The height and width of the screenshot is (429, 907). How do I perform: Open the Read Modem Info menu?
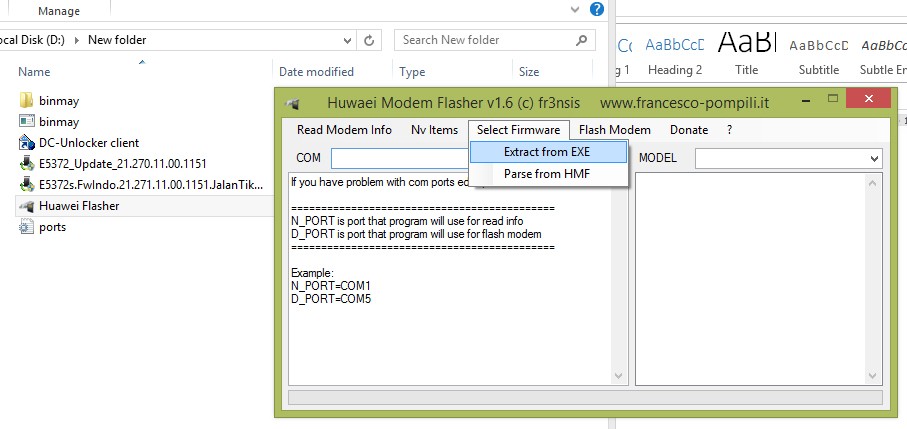344,130
